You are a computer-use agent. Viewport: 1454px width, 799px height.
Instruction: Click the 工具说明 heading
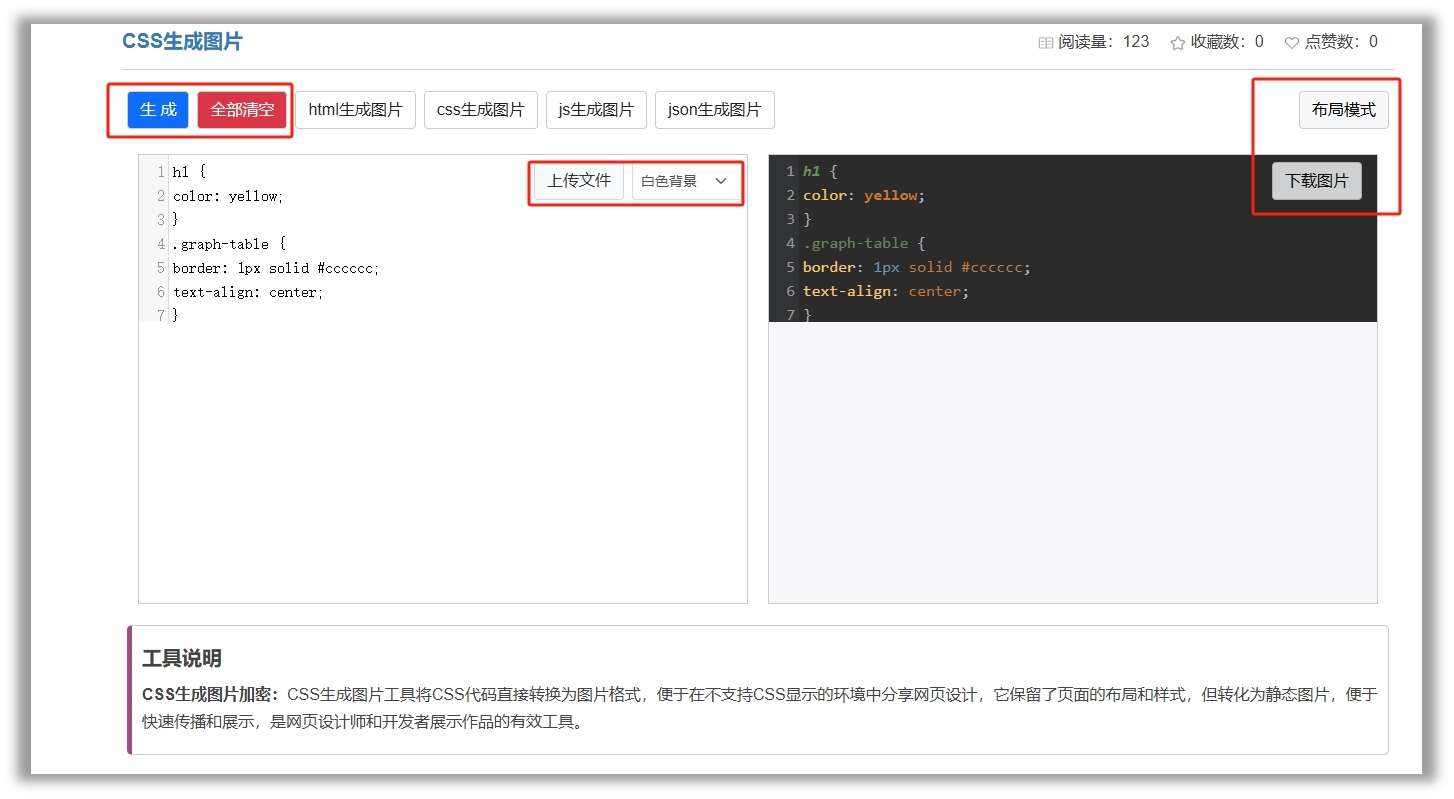(x=182, y=658)
